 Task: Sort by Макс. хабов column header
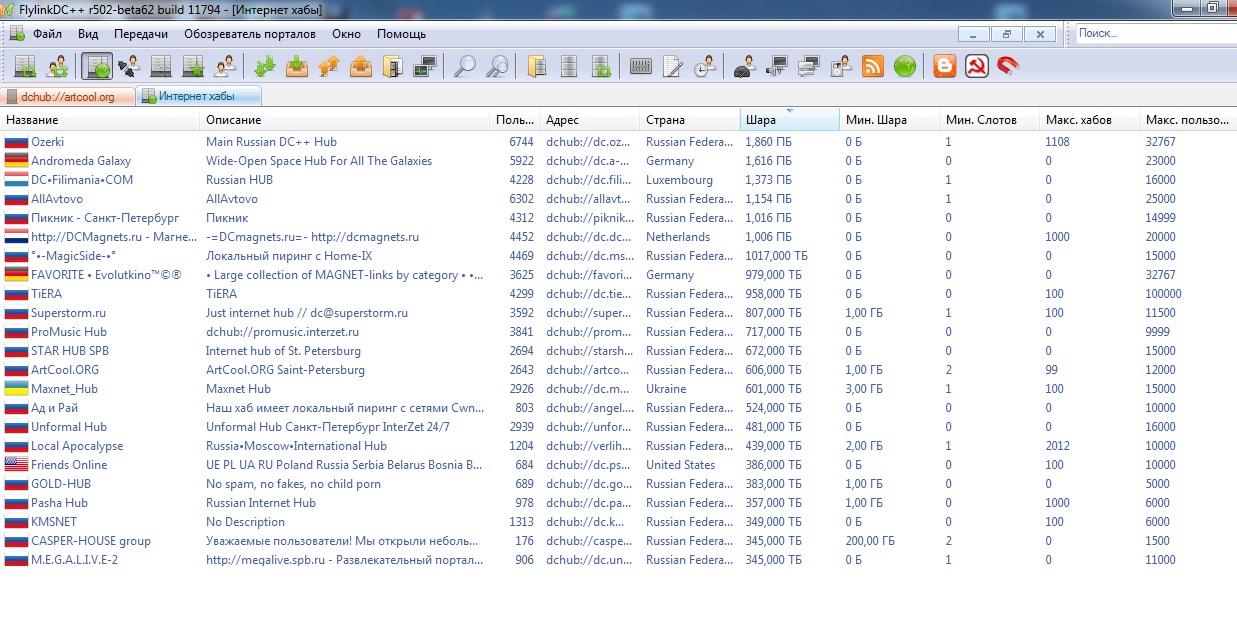pyautogui.click(x=1090, y=120)
